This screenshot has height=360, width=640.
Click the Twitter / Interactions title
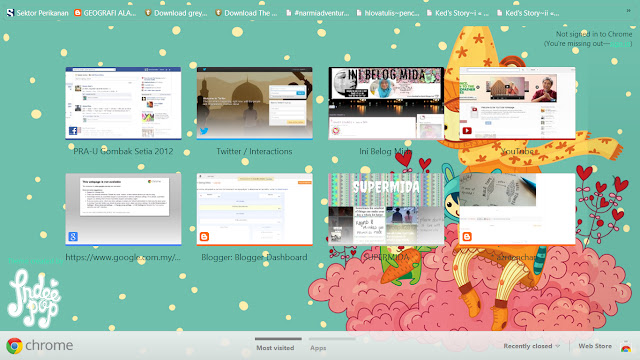(x=254, y=151)
